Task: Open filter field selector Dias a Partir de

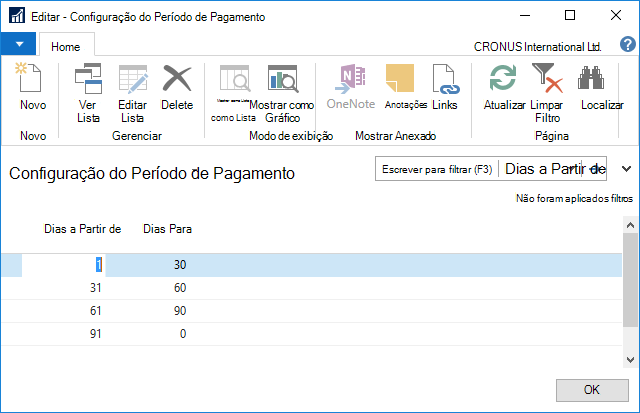Action: pyautogui.click(x=553, y=169)
